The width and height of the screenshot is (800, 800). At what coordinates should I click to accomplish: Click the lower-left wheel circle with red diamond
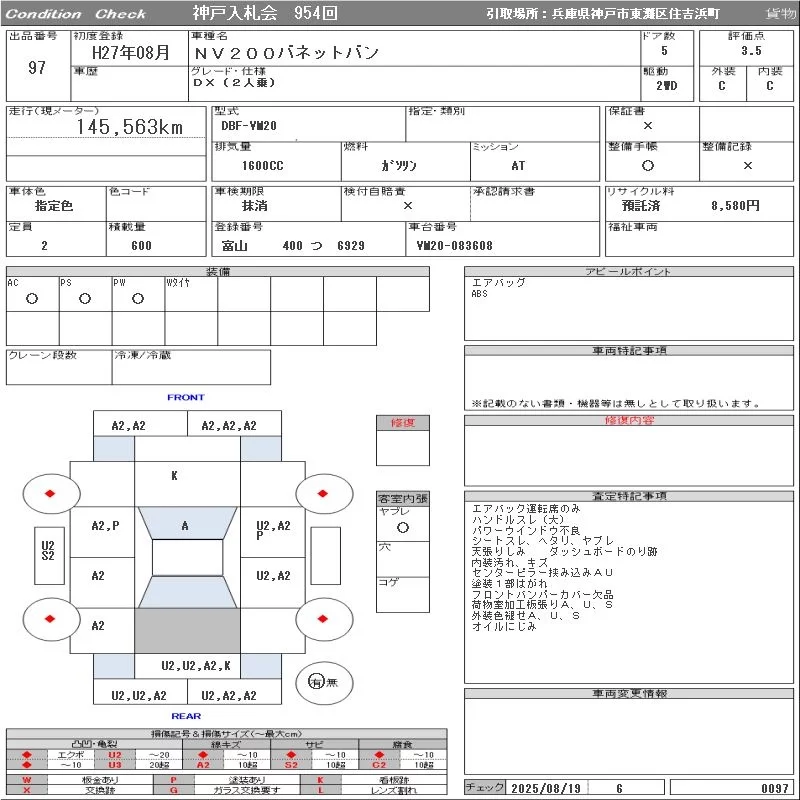[x=51, y=619]
